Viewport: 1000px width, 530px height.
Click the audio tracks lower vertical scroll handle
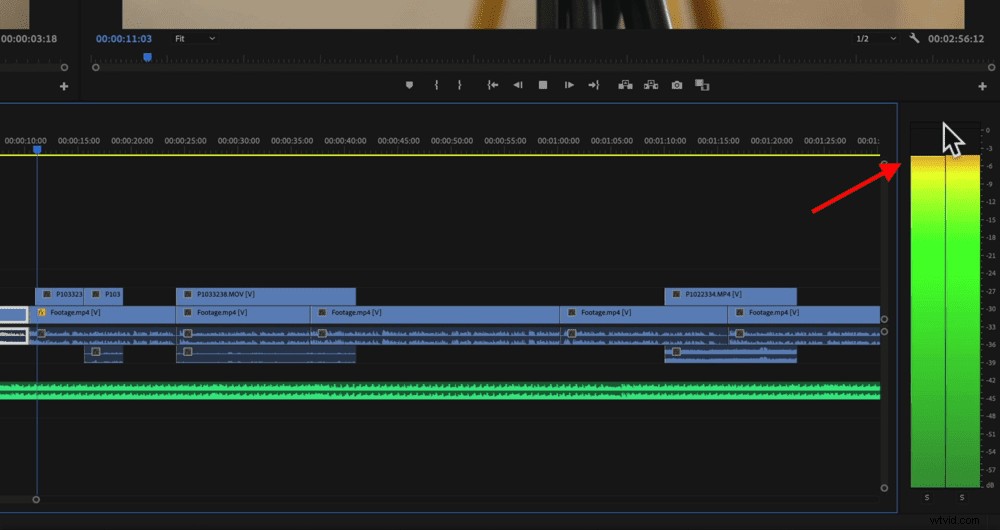(x=884, y=488)
